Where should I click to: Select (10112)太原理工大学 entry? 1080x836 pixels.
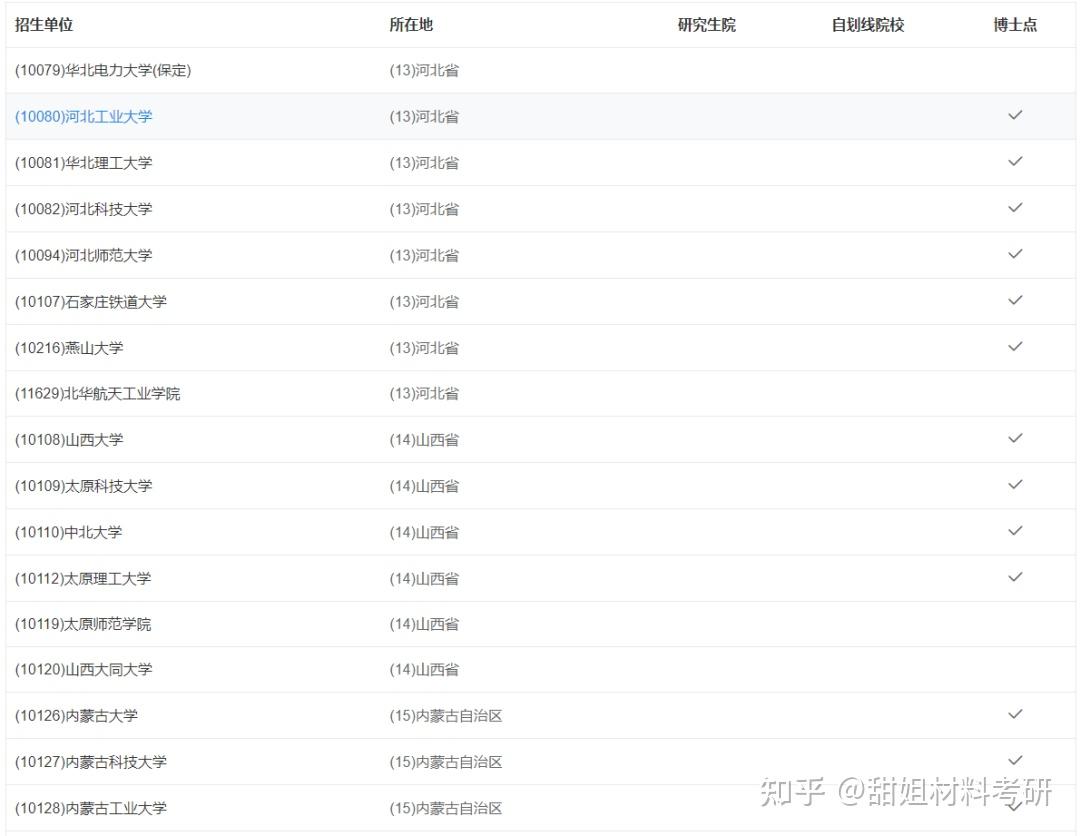tap(83, 578)
